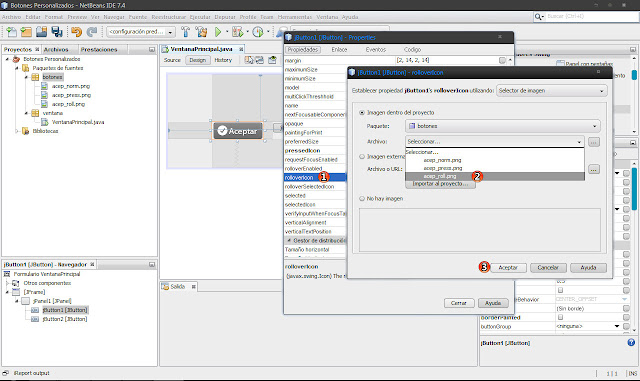Click the Properties panel vertical scrollbar thumb
This screenshot has height=381, width=640.
(634, 189)
